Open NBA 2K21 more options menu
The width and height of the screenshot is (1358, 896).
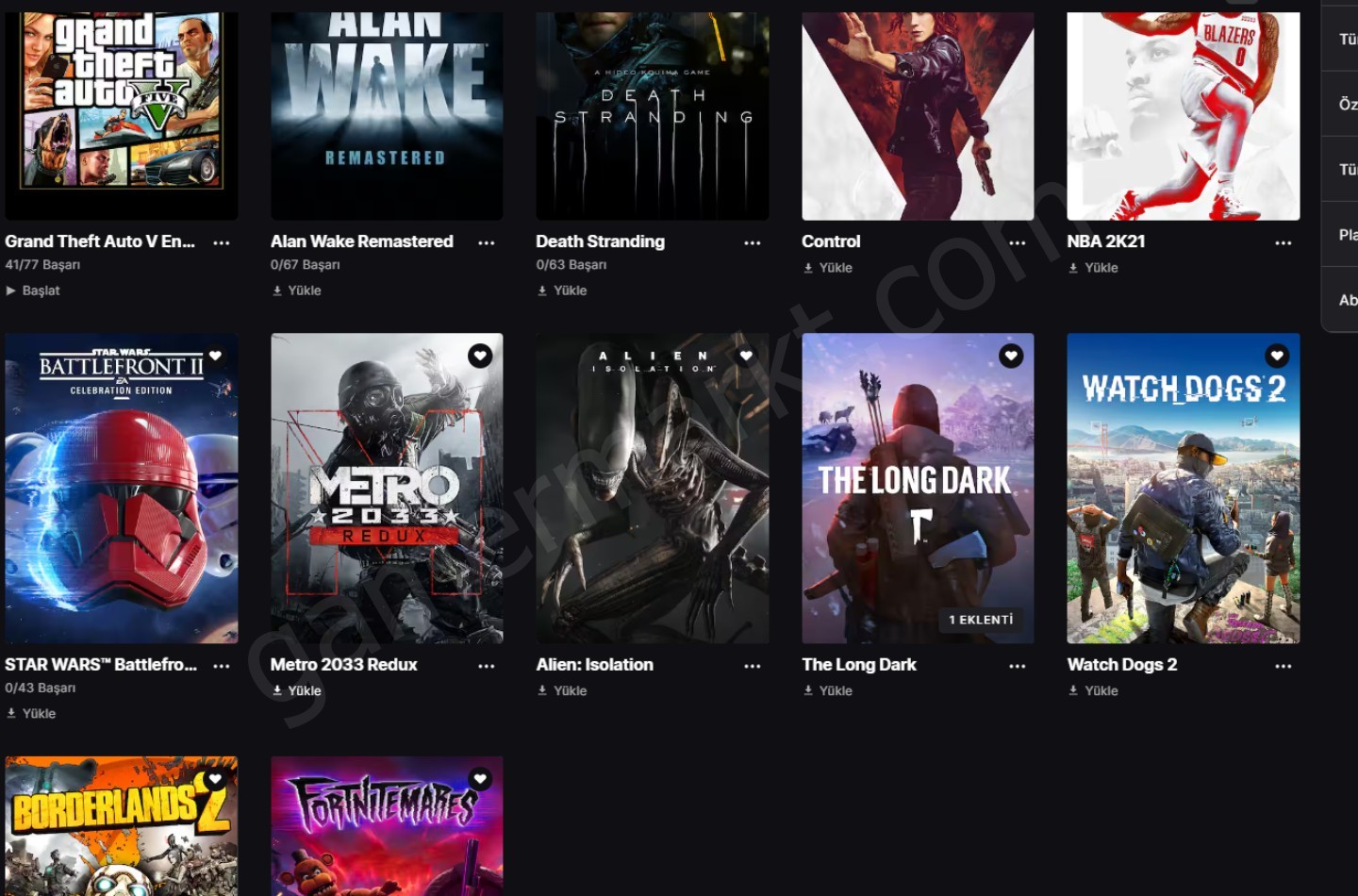1283,242
